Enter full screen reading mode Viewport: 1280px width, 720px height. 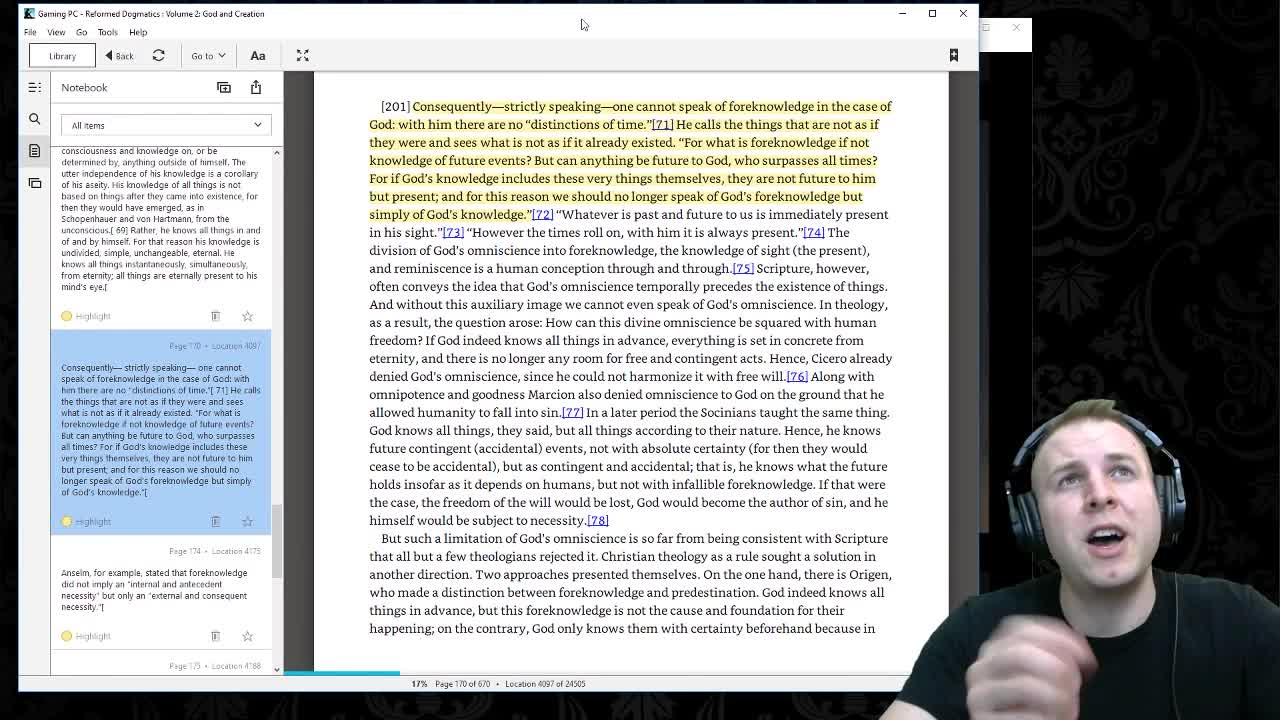(302, 55)
